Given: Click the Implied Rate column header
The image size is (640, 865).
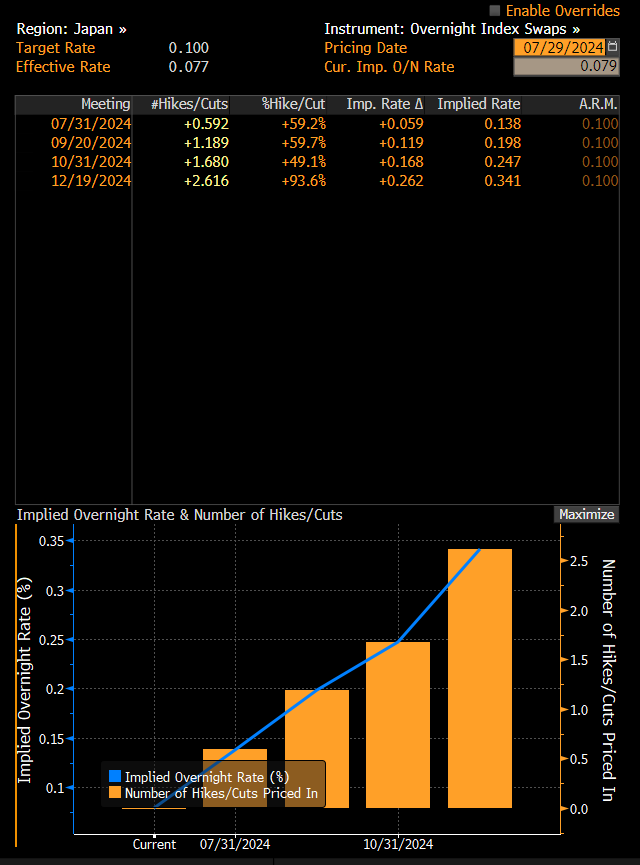Looking at the screenshot, I should coord(478,104).
